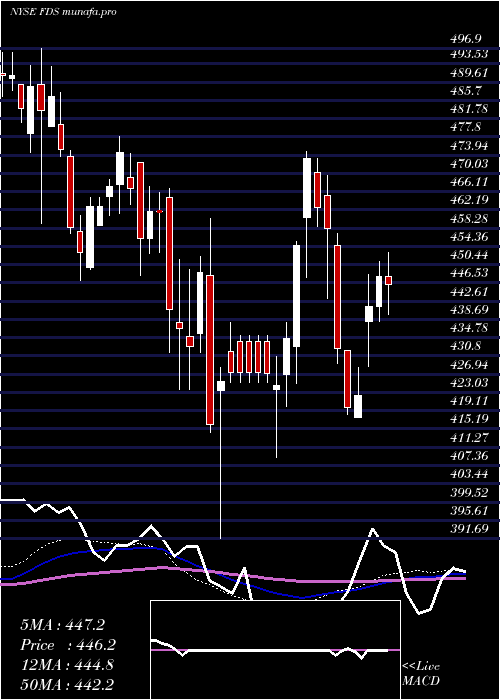Viewport: 500px width, 700px height.
Task: Select the 403.44 price axis label
Action: pos(471,474)
